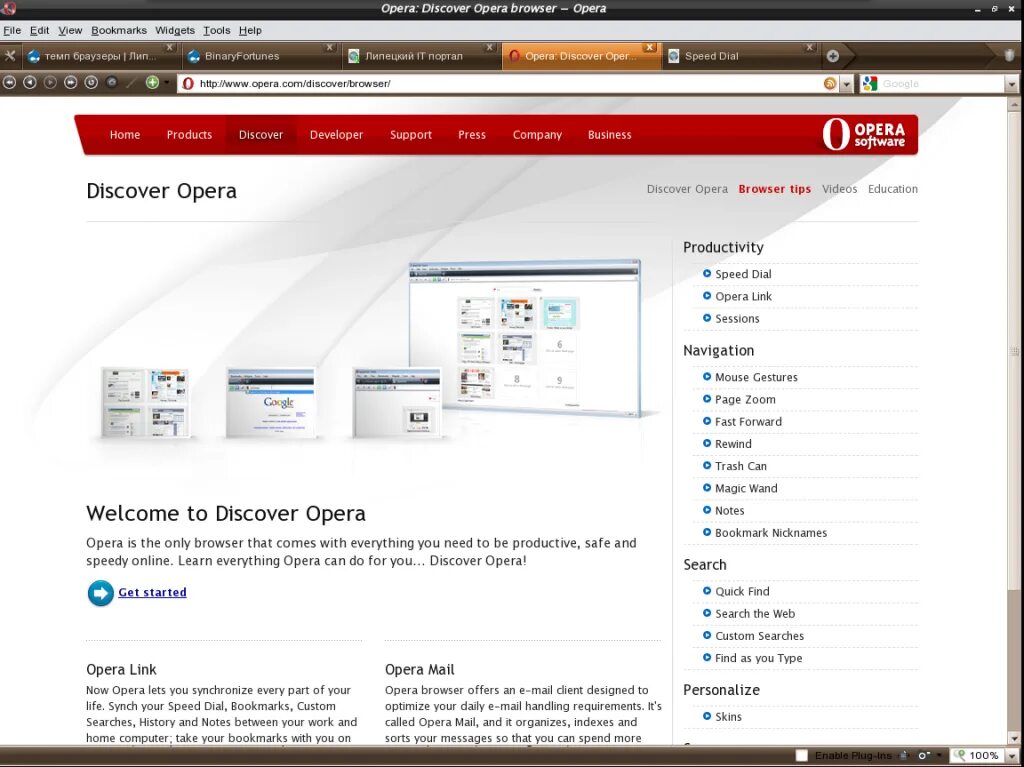Open Quick Find link under Search
The width and height of the screenshot is (1024, 767).
pos(742,591)
